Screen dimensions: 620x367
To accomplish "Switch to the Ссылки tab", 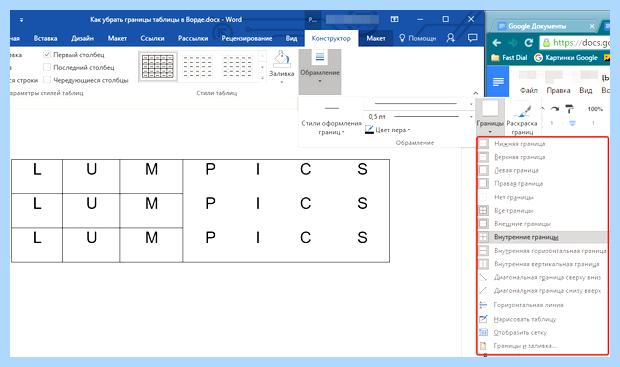I will (152, 38).
